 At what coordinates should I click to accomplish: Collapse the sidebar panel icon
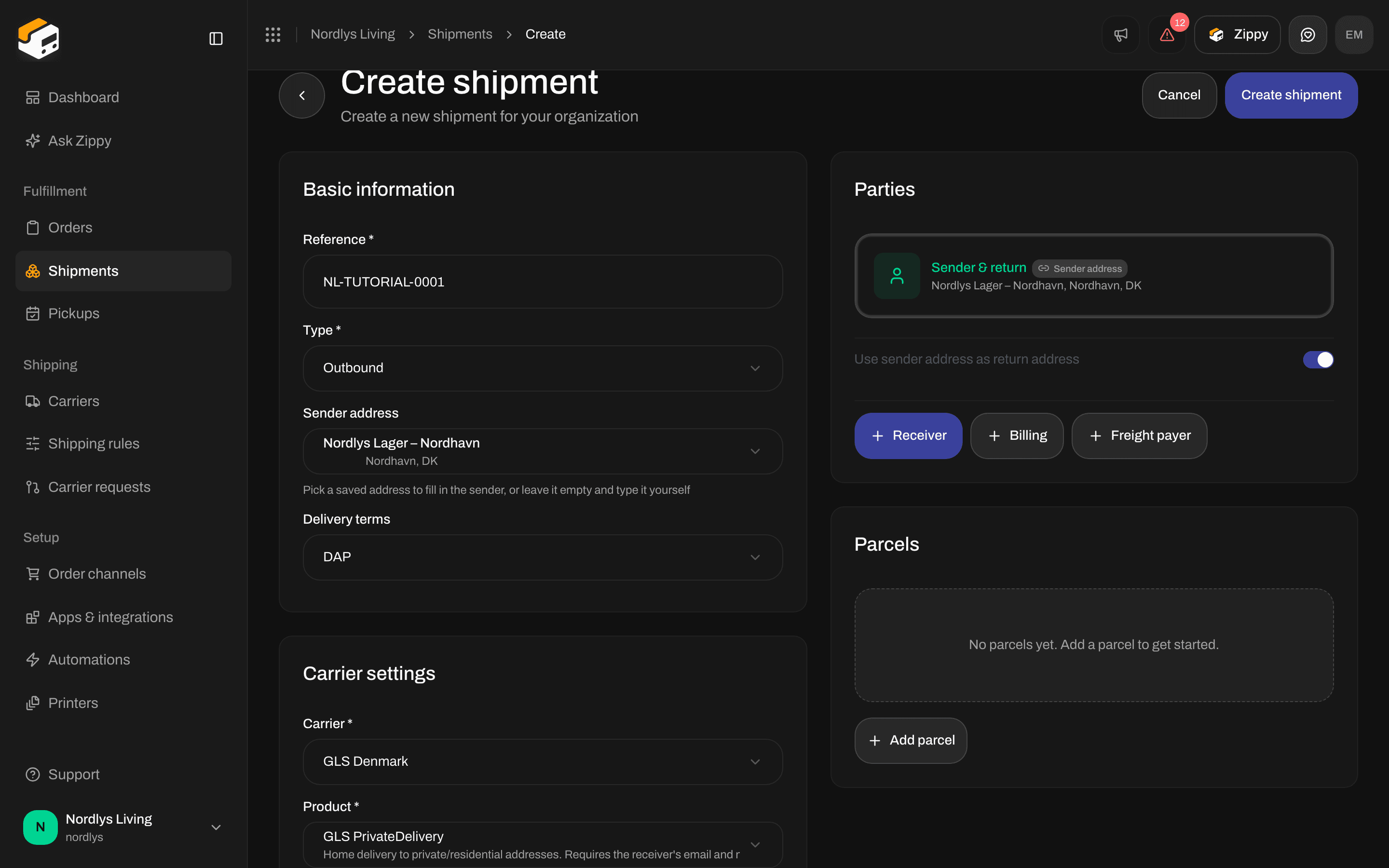tap(216, 39)
